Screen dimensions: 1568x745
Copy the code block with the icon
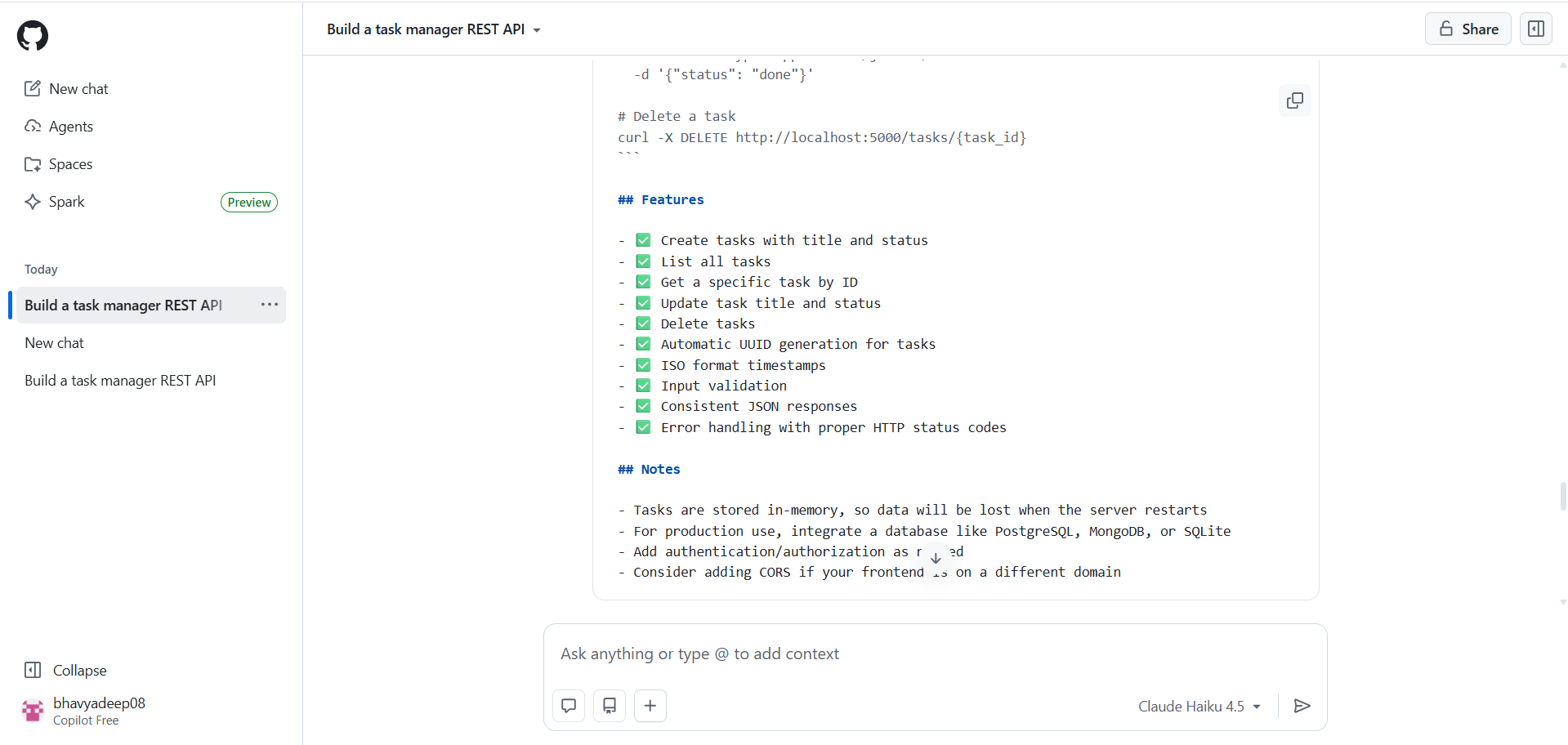(x=1295, y=100)
